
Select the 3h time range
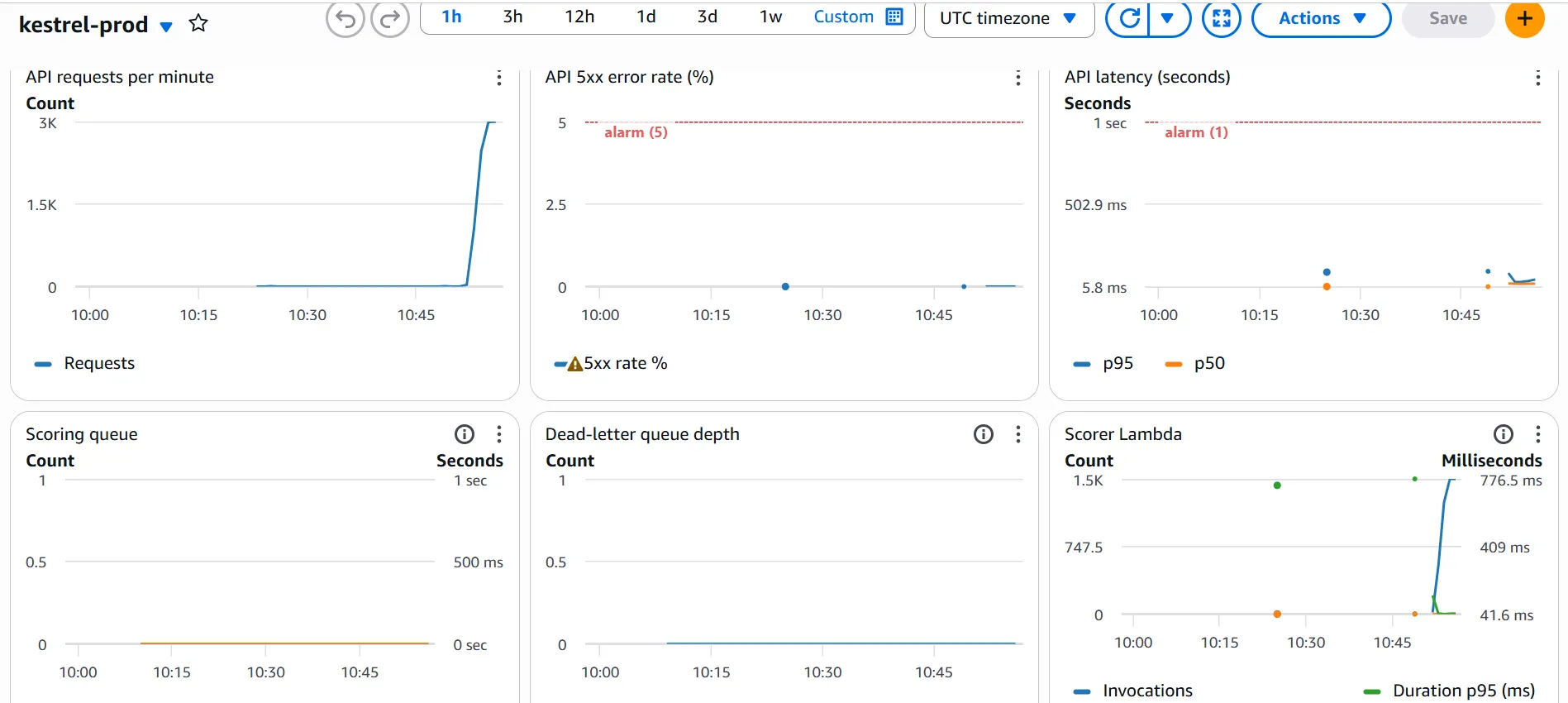tap(512, 17)
